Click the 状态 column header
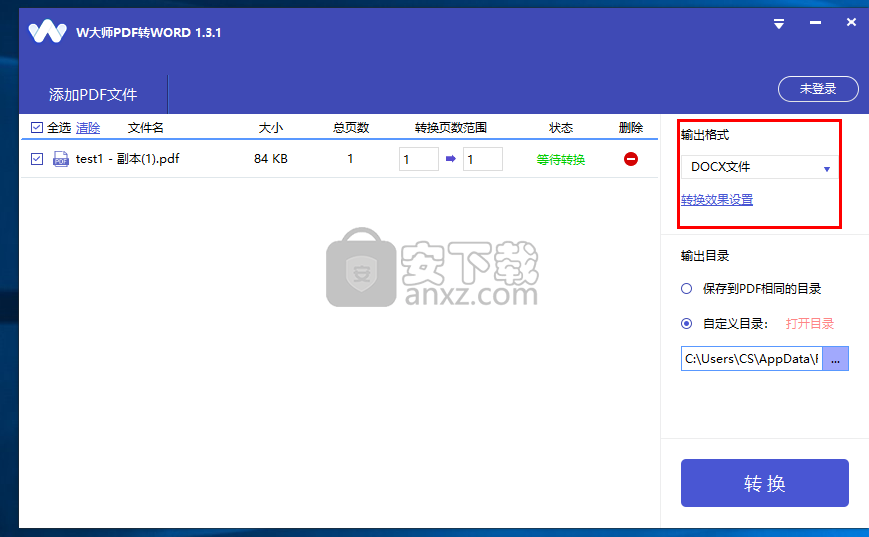869x537 pixels. point(561,128)
